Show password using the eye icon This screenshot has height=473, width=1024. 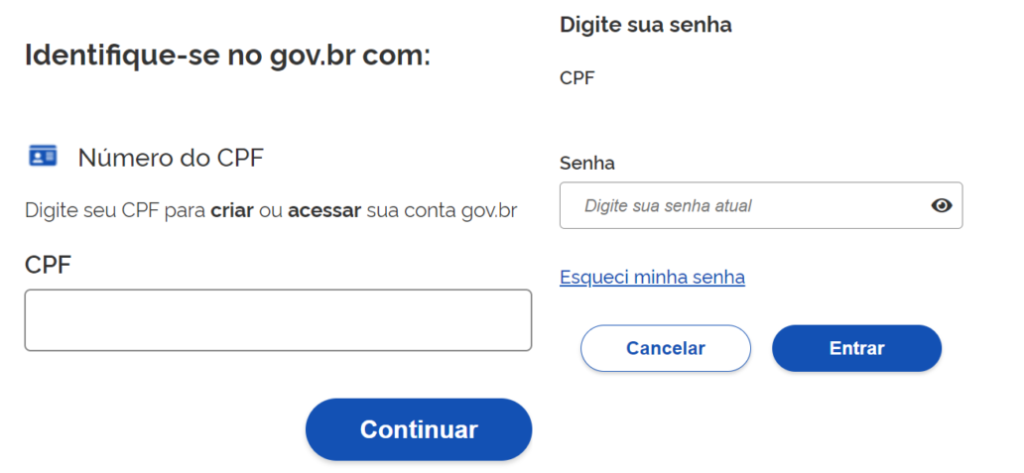pos(941,206)
